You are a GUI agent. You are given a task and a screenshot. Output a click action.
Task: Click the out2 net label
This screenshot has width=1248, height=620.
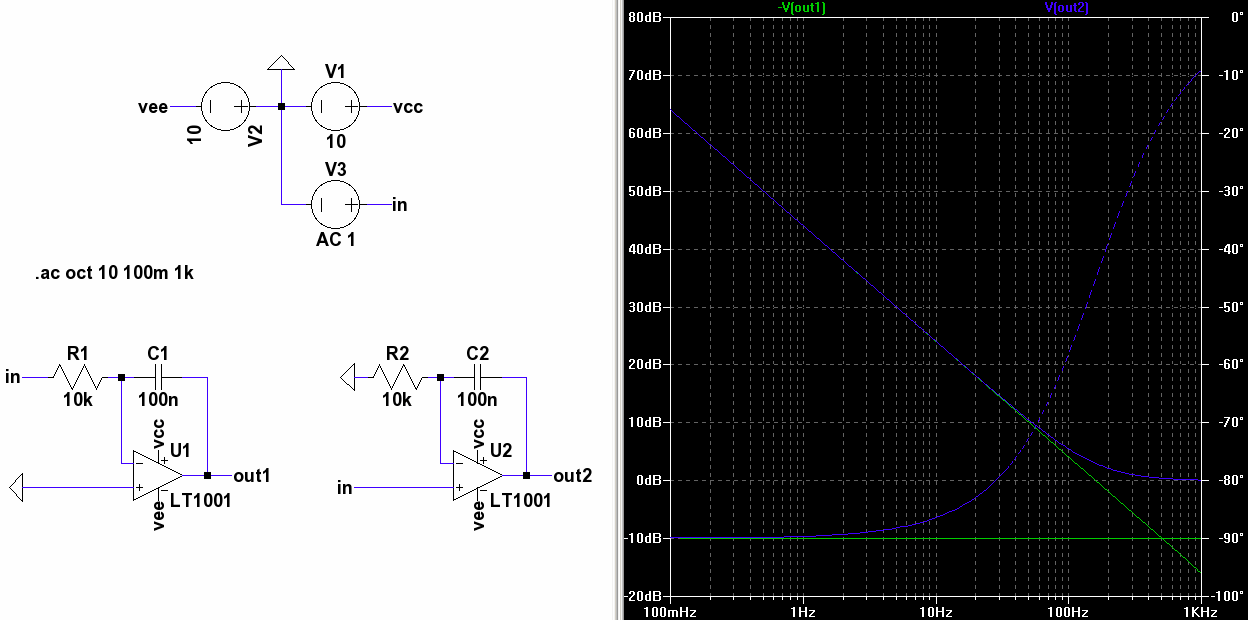pos(573,476)
